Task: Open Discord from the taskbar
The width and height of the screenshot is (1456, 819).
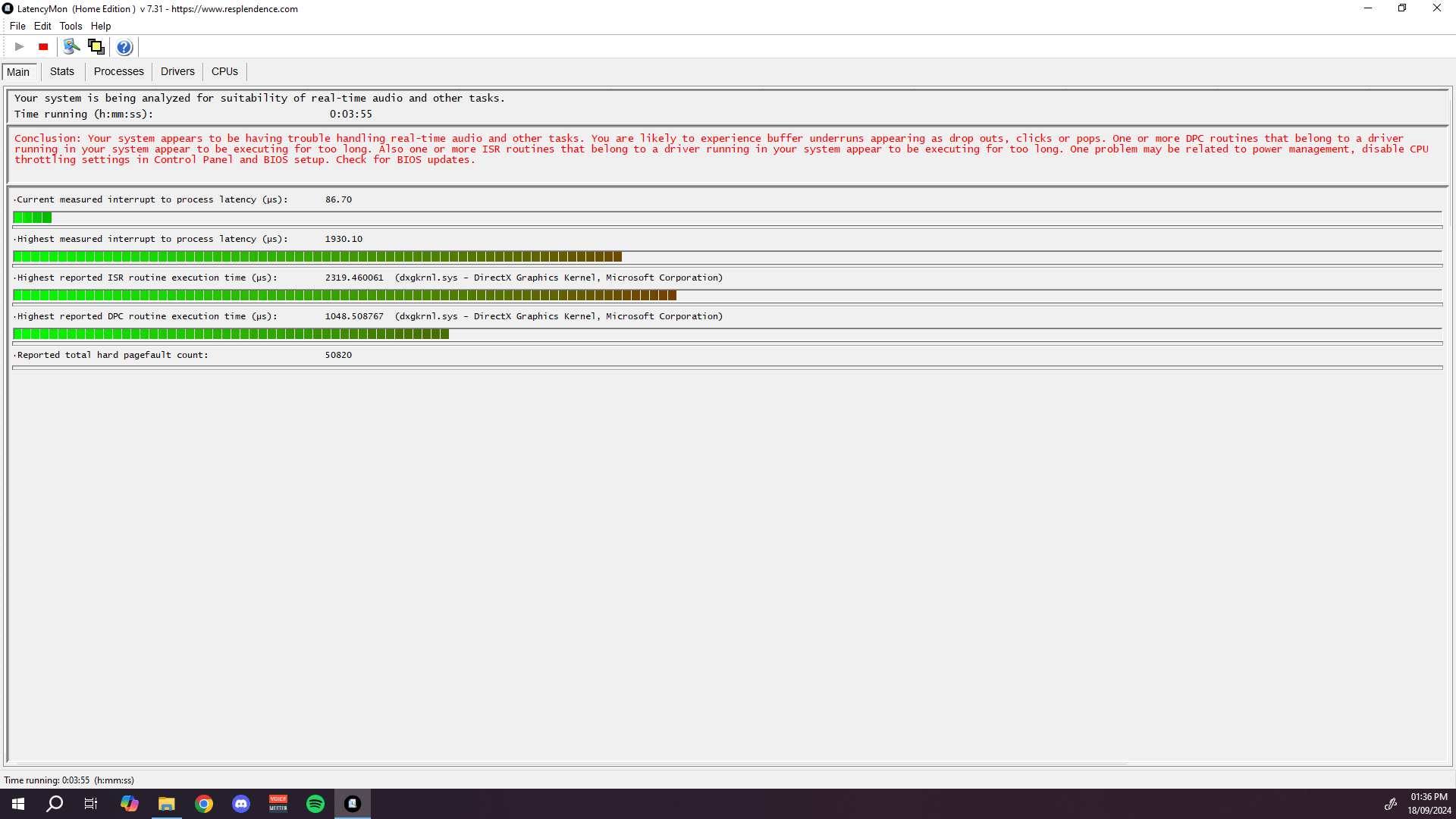Action: pyautogui.click(x=241, y=804)
